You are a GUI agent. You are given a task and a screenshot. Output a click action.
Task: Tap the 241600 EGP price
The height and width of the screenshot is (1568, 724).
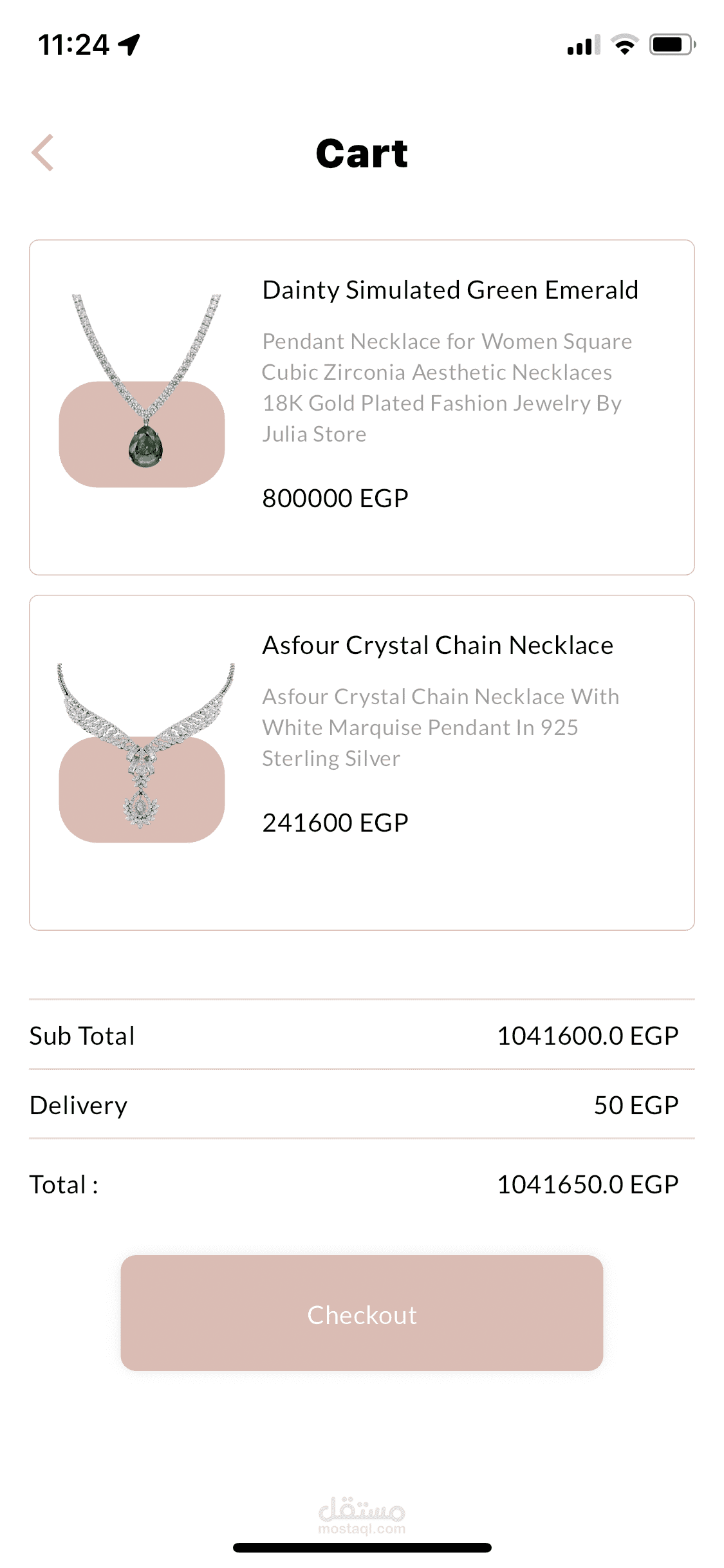point(335,823)
